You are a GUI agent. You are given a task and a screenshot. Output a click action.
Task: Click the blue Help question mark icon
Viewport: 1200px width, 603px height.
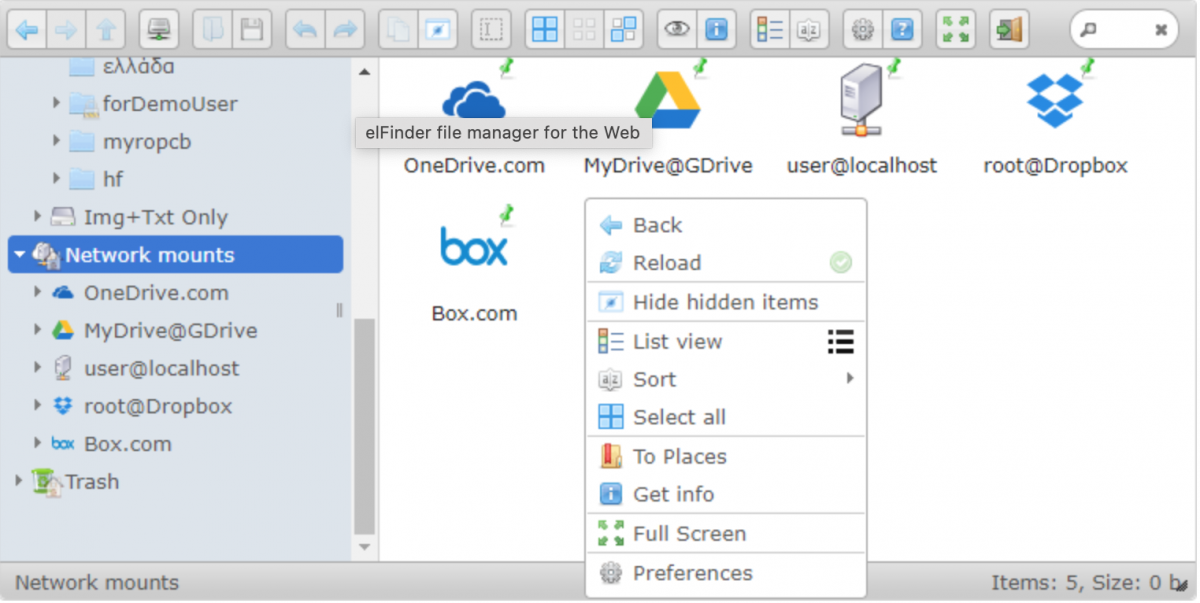click(x=901, y=30)
